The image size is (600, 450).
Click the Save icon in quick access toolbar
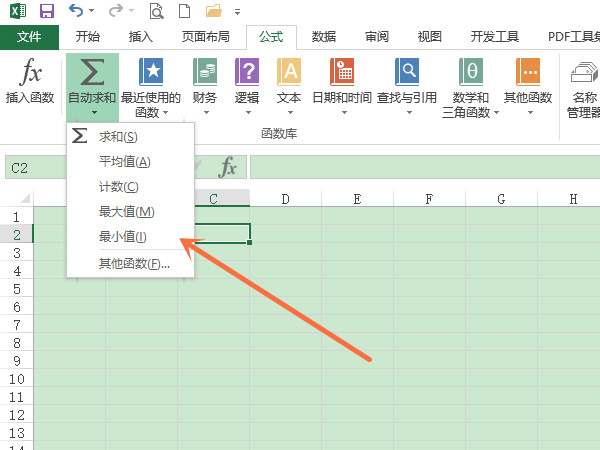pos(46,12)
